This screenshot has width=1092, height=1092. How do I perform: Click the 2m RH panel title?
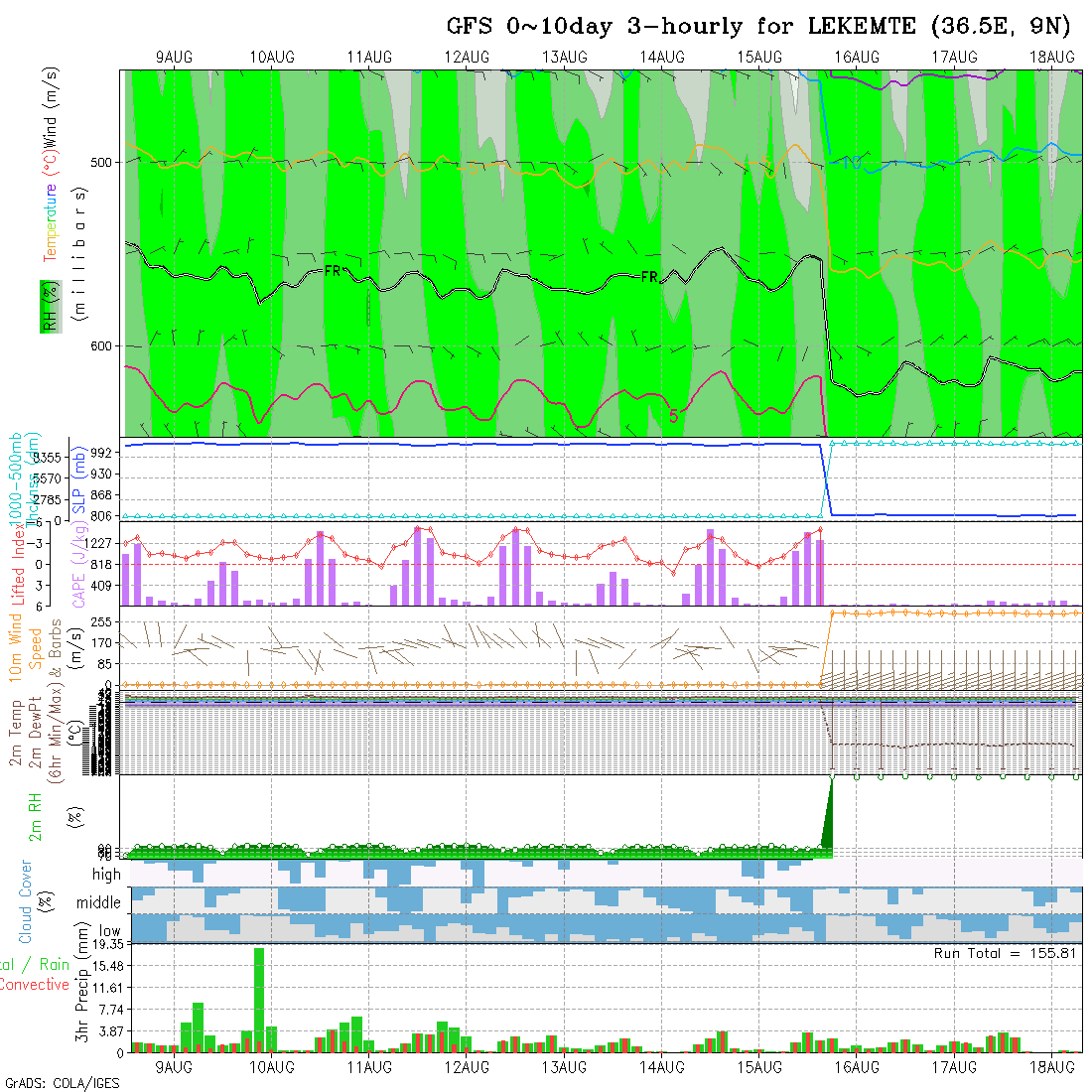[35, 817]
